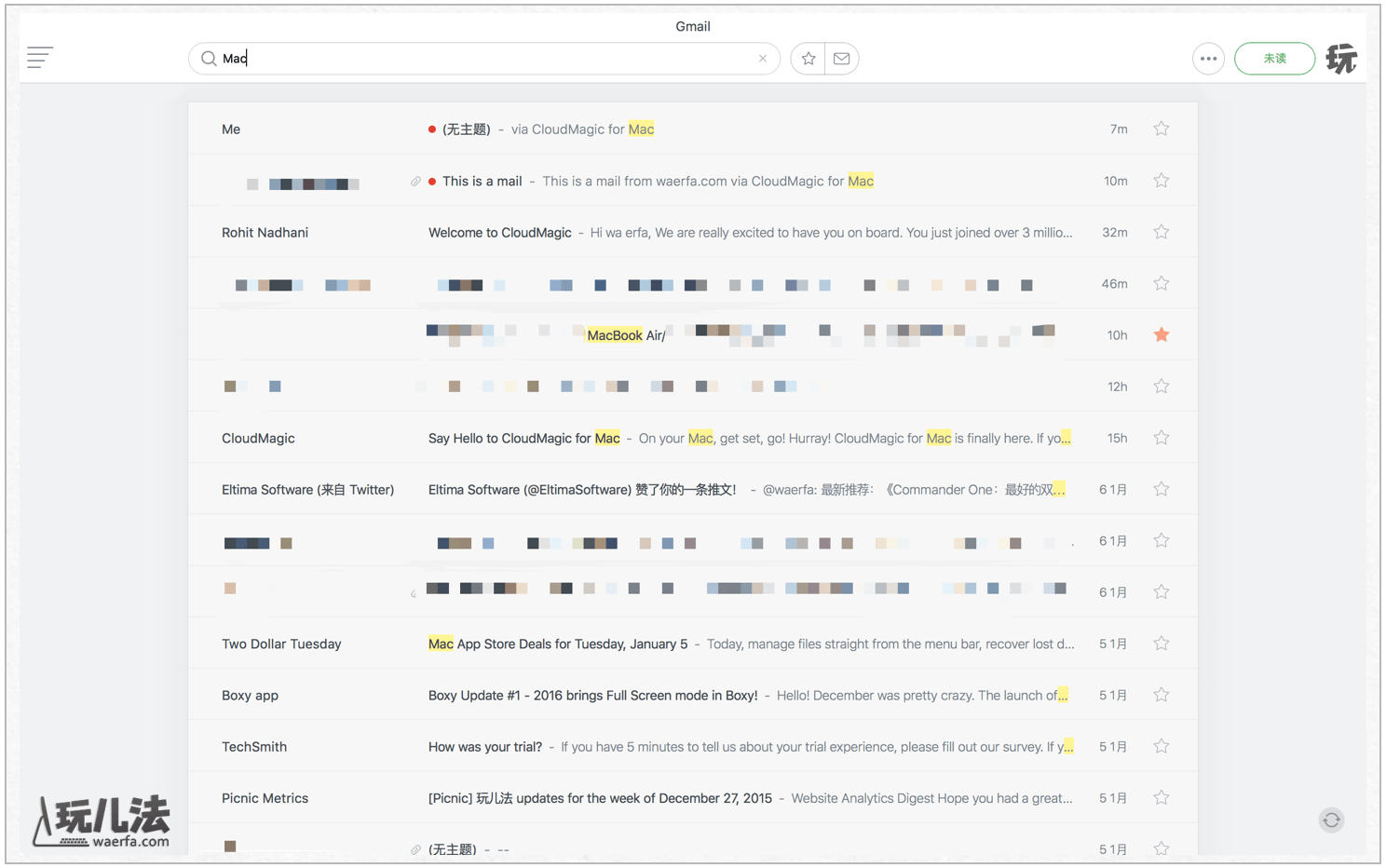Screen dimensions: 1386x868
Task: Star the Eltima Software Twitter email
Action: point(1161,489)
